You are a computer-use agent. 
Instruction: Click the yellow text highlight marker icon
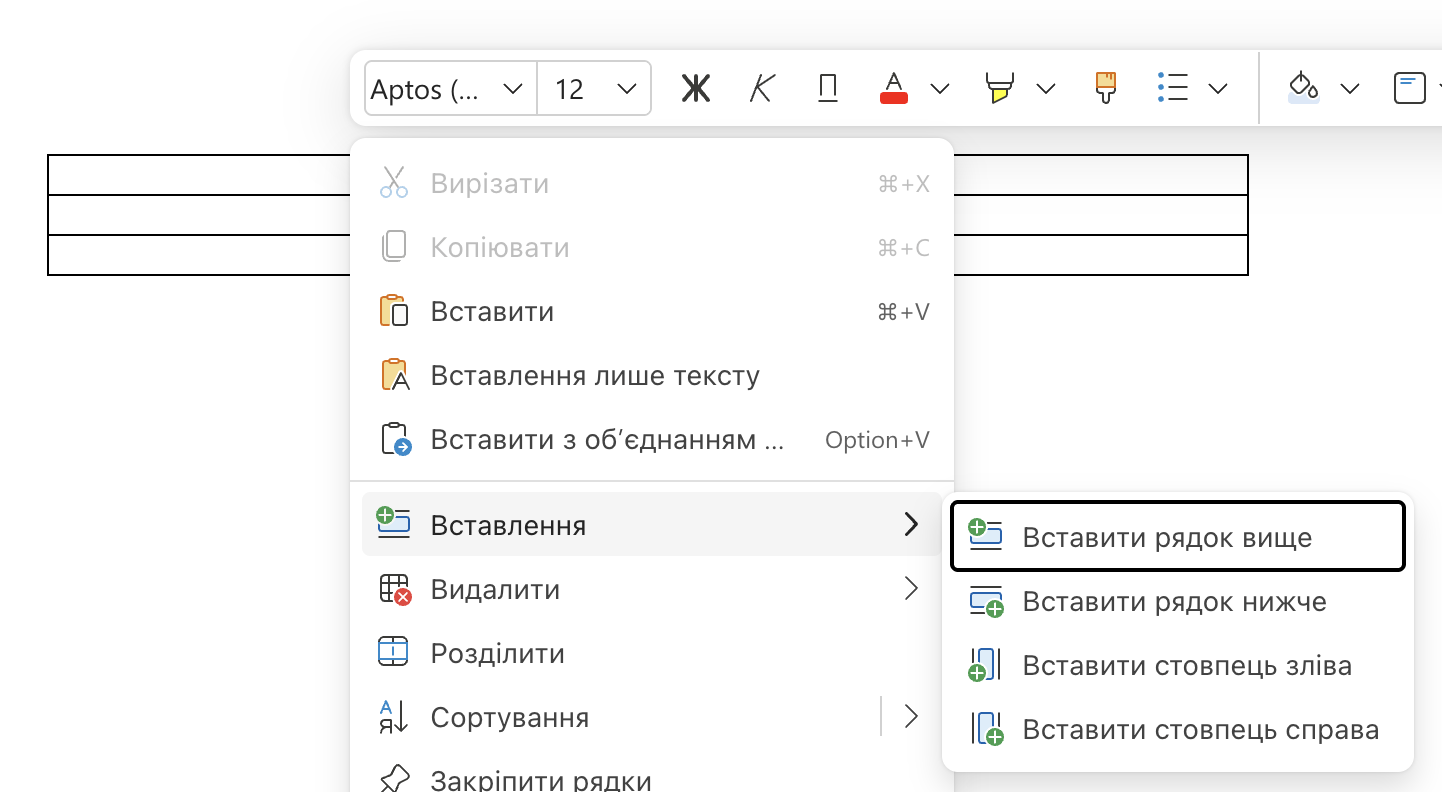[999, 88]
